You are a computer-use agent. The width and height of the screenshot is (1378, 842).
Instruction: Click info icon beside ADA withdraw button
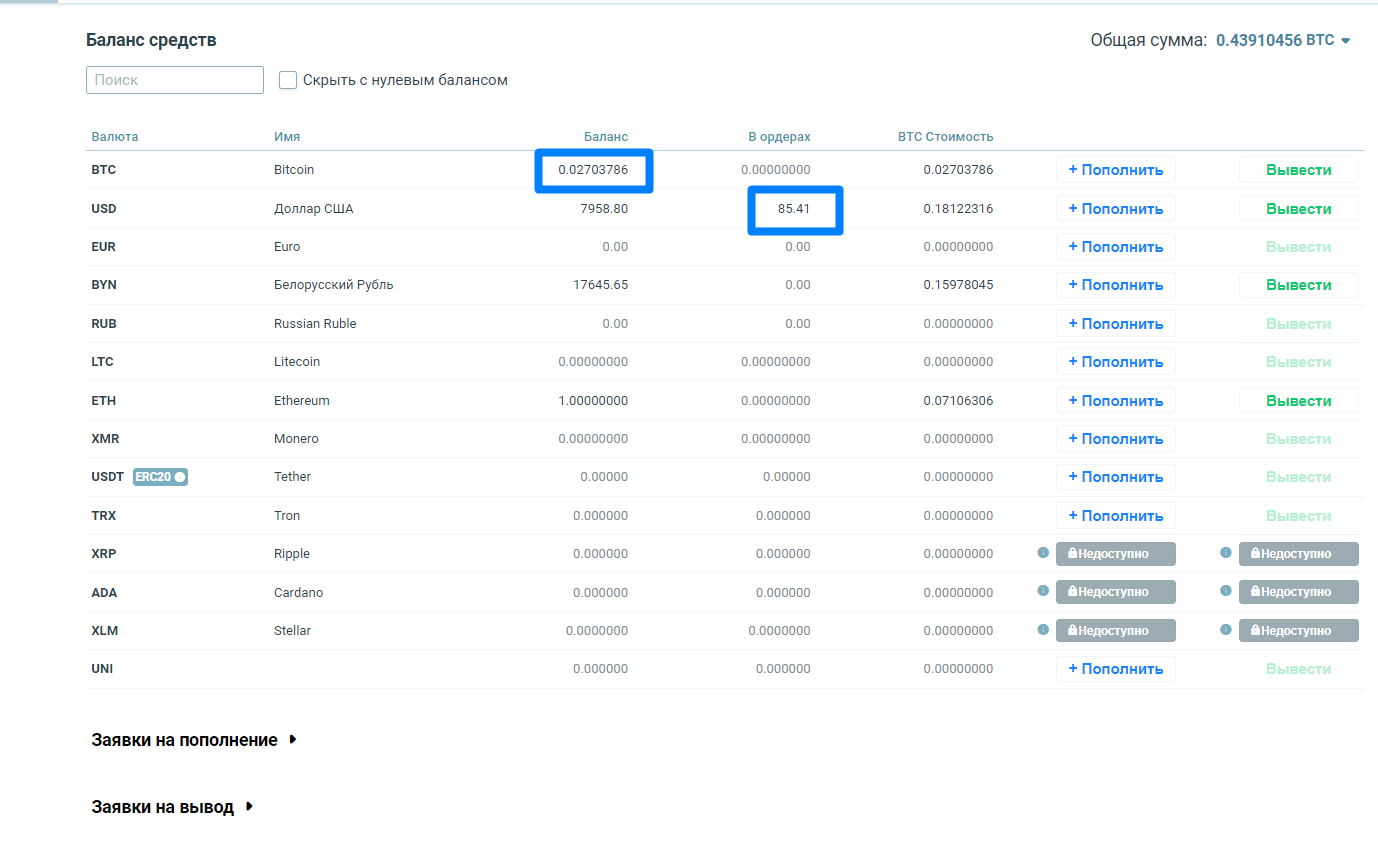[1225, 591]
